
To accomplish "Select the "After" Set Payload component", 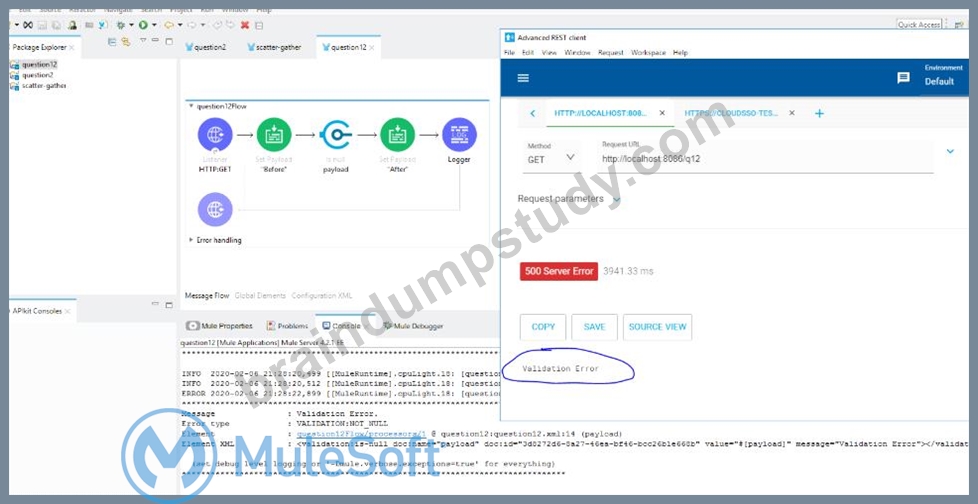I will [398, 135].
